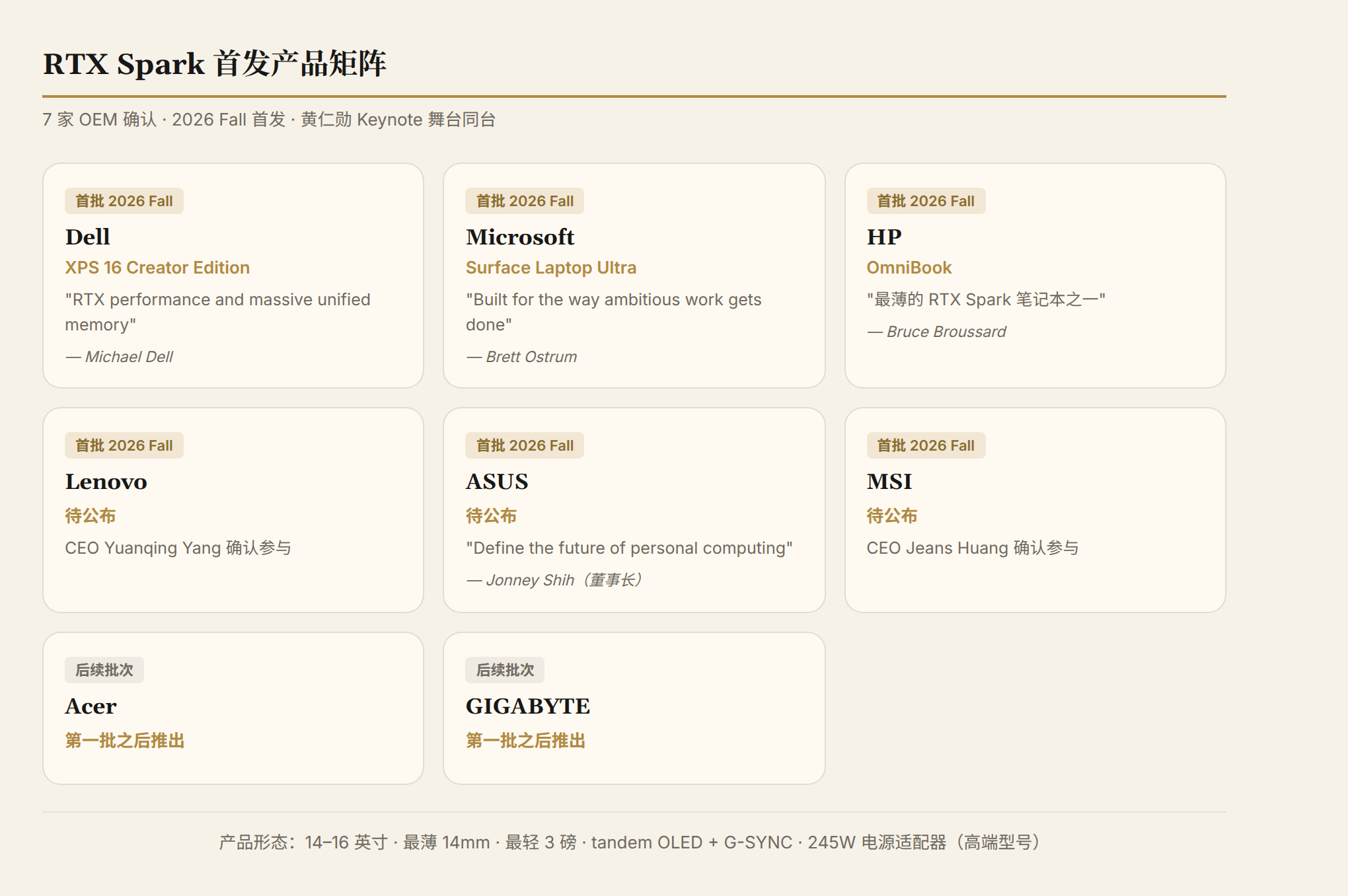This screenshot has height=896, width=1348.
Task: Click the "首批 2026 Fall" badge on the HP card
Action: click(926, 201)
